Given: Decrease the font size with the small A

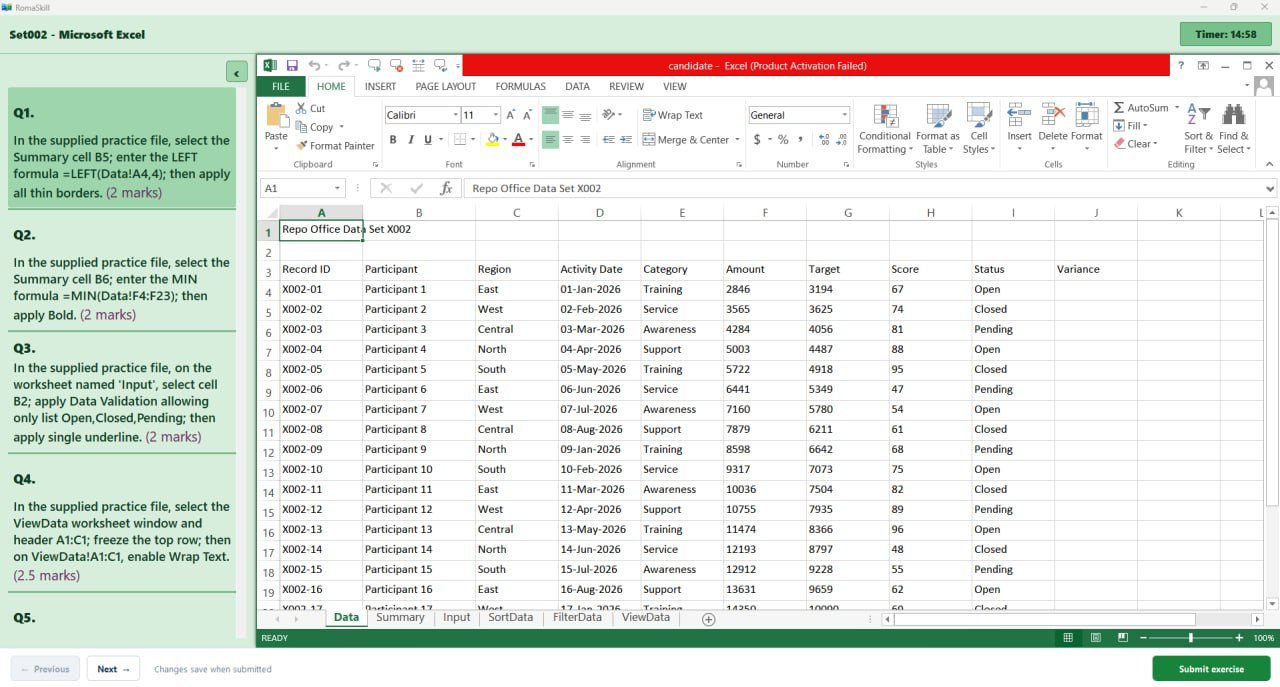Looking at the screenshot, I should 527,115.
